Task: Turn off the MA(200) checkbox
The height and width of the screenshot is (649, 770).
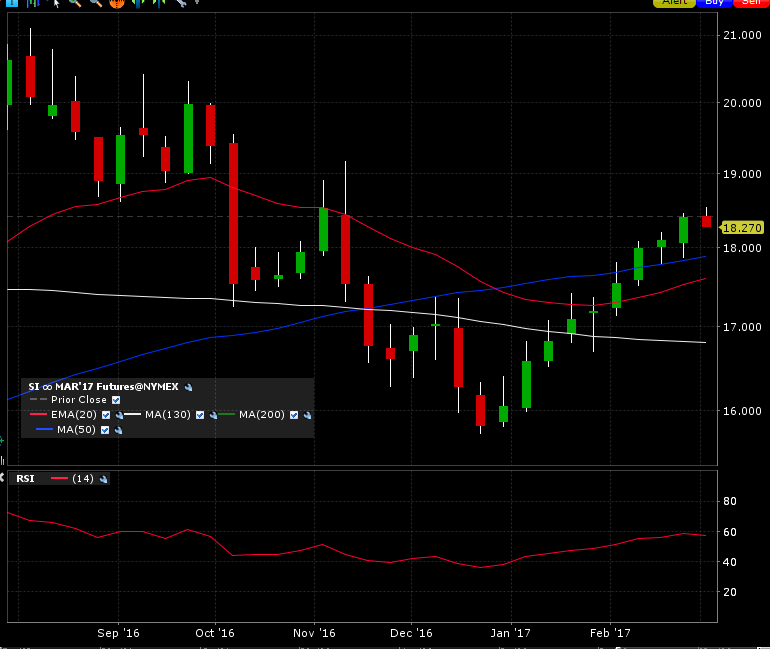Action: (x=294, y=415)
